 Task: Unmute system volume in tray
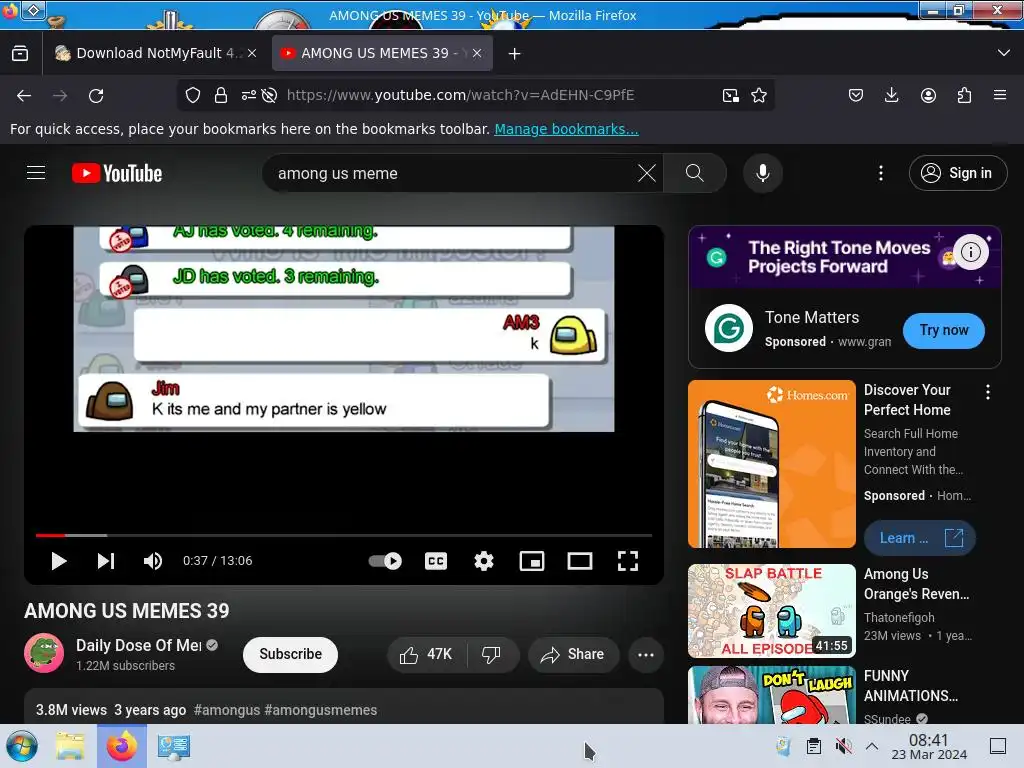[x=844, y=746]
